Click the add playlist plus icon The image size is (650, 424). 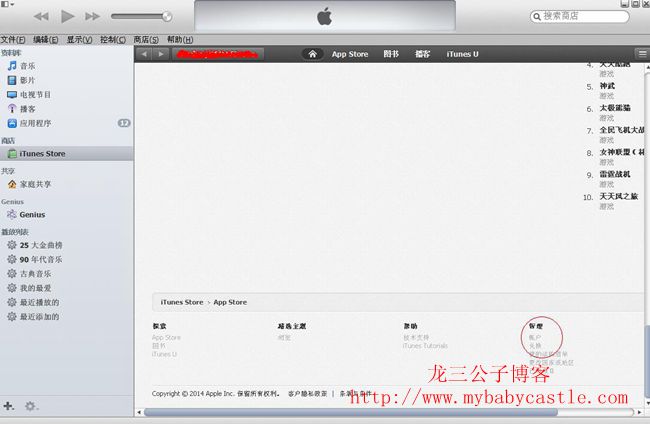[9, 406]
